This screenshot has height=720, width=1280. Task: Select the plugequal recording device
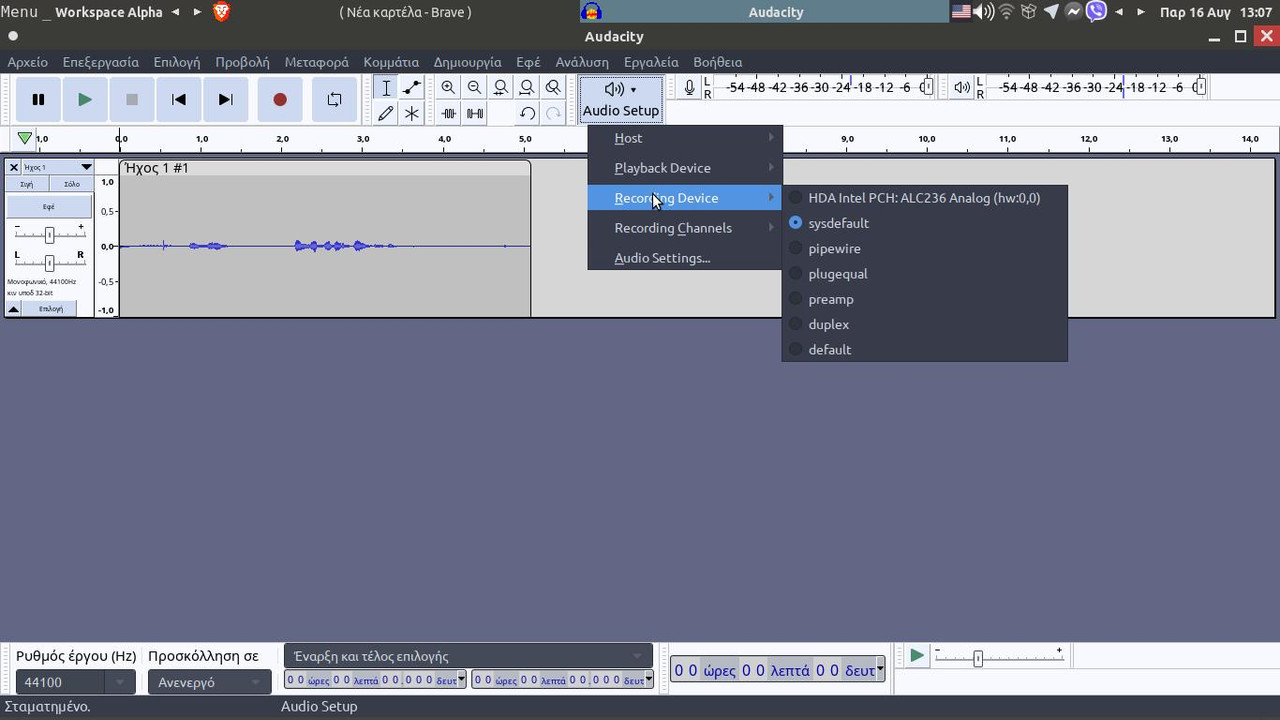point(924,274)
